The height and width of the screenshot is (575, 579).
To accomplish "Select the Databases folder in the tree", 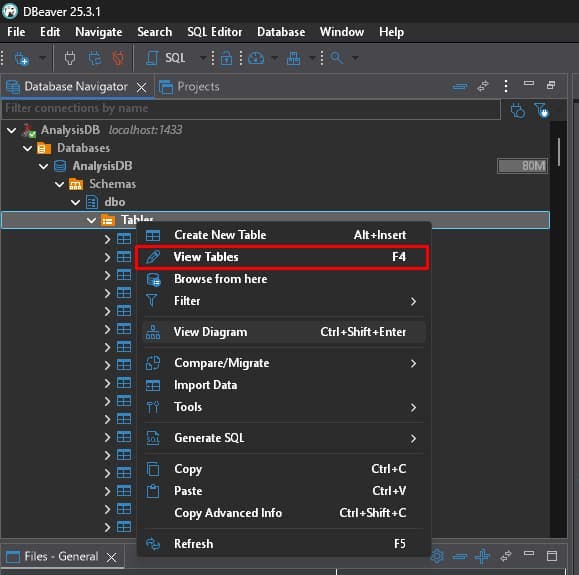I will pos(83,148).
